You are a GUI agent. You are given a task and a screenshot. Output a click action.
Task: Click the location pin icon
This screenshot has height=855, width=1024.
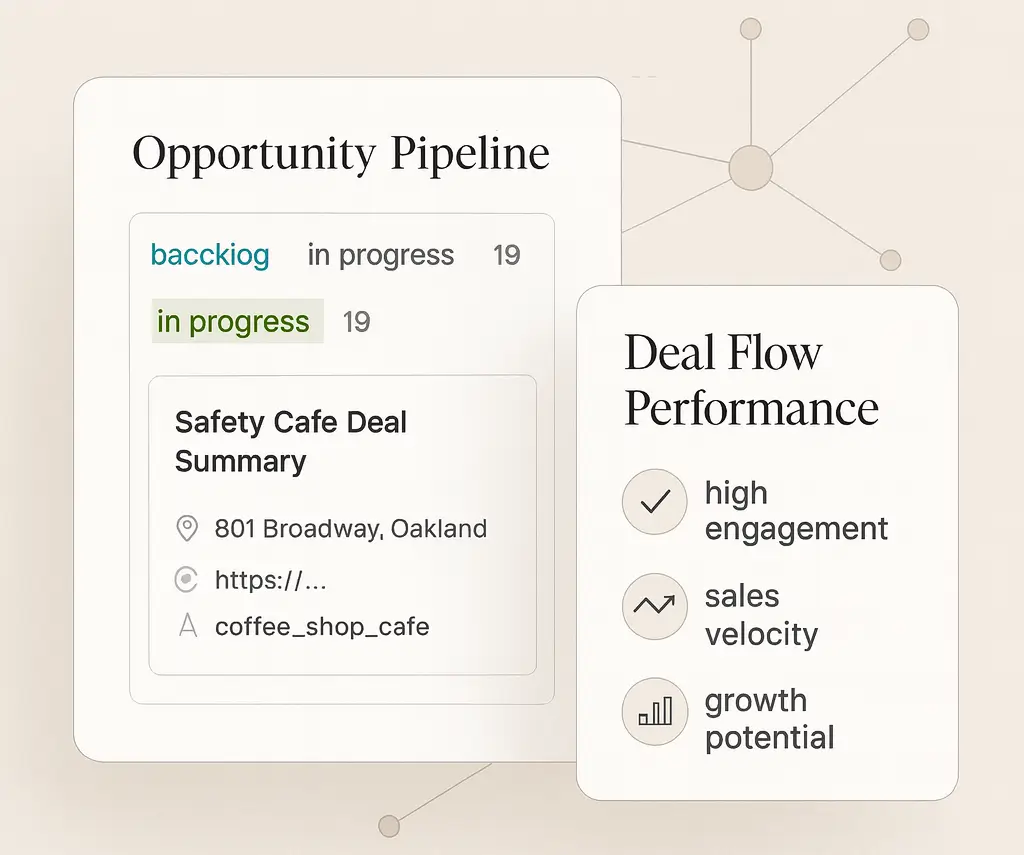click(x=187, y=528)
